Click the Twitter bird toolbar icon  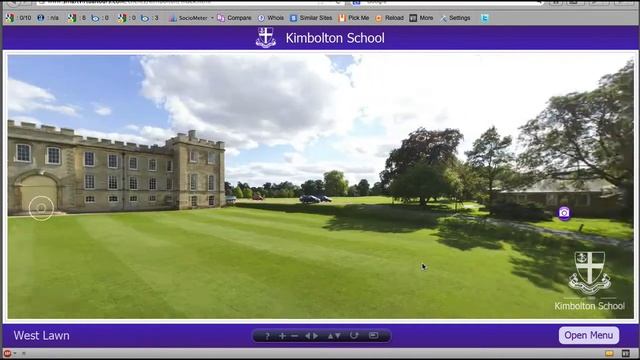point(484,18)
